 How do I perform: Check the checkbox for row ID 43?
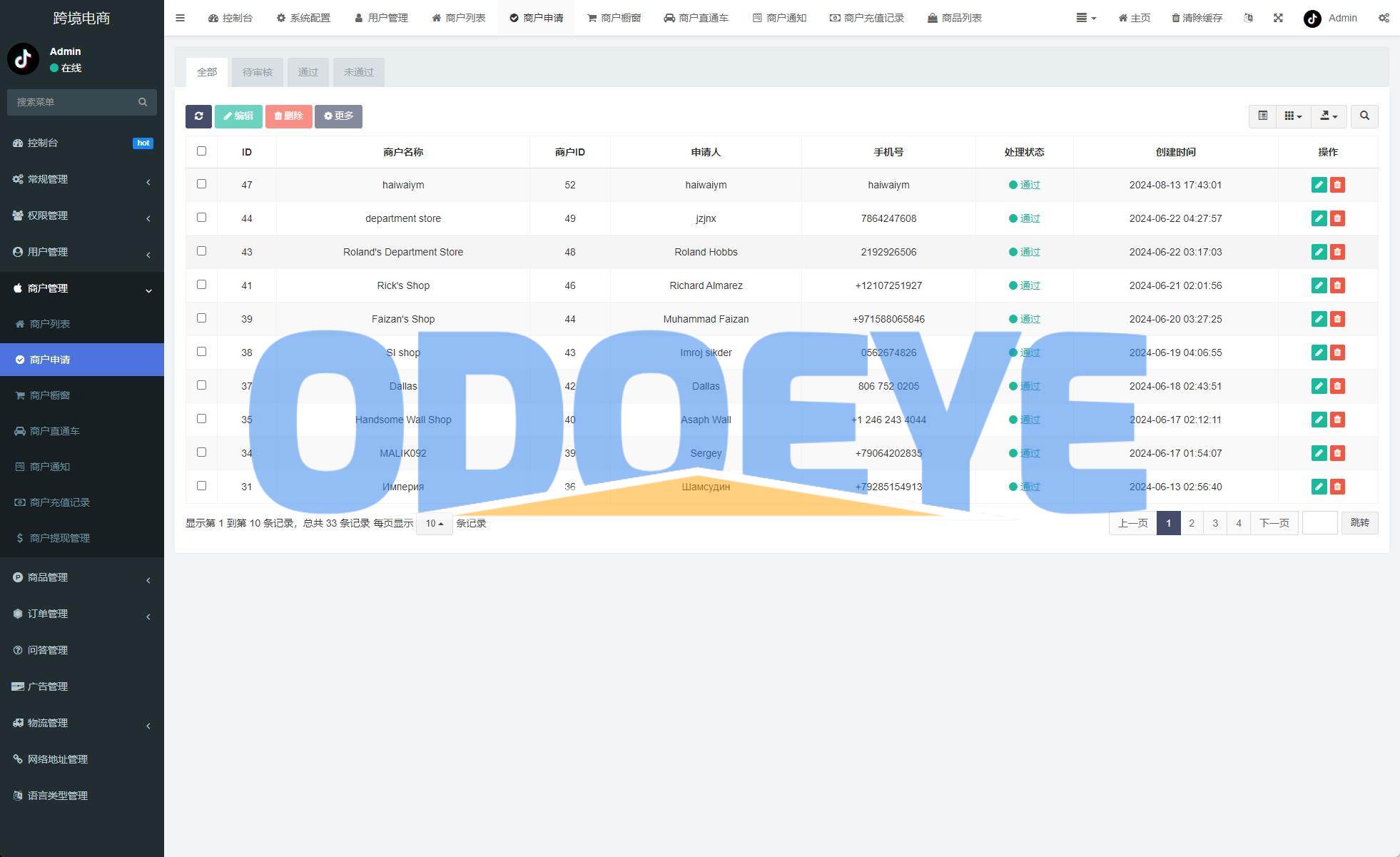[201, 251]
